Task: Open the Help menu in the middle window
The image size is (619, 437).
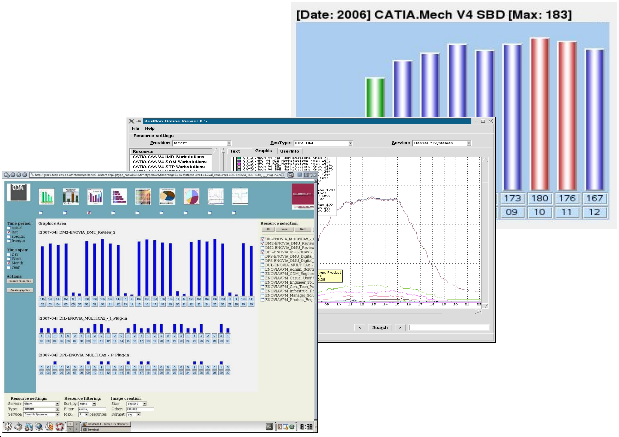Action: coord(149,129)
